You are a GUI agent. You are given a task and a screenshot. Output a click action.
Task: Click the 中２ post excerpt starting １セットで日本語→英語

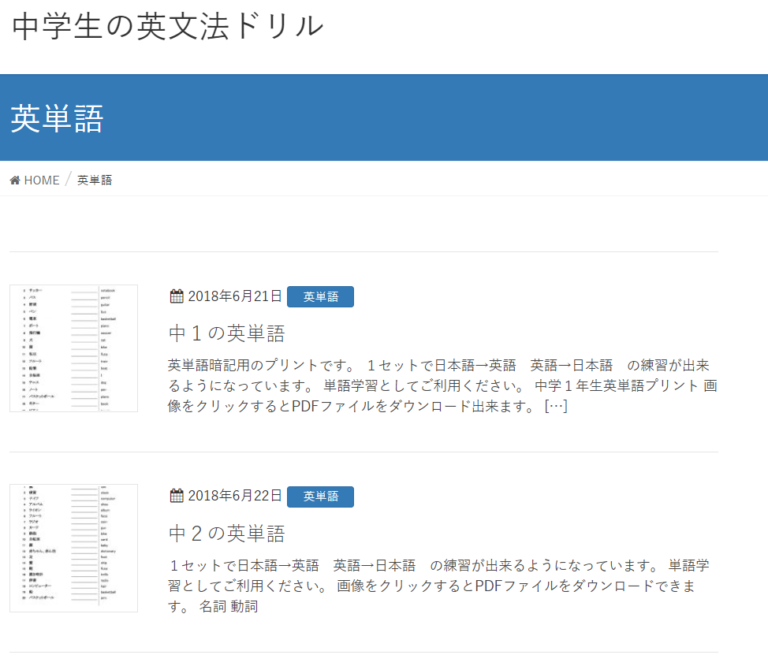pos(439,586)
